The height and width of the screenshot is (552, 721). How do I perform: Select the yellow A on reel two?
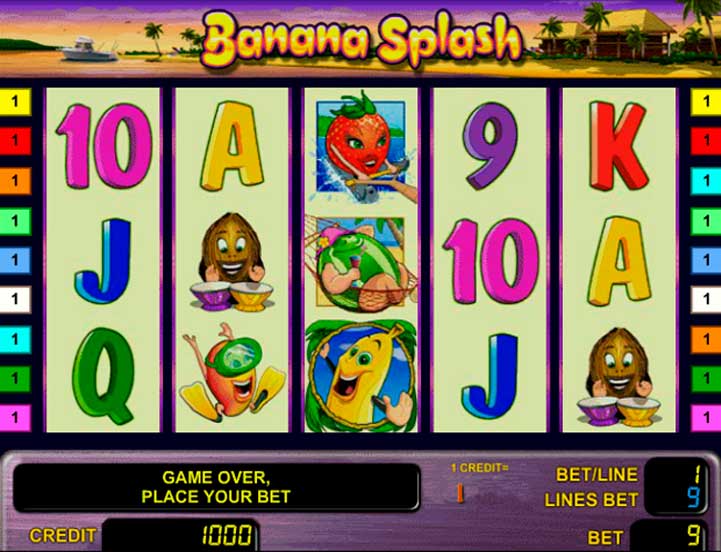(x=232, y=146)
